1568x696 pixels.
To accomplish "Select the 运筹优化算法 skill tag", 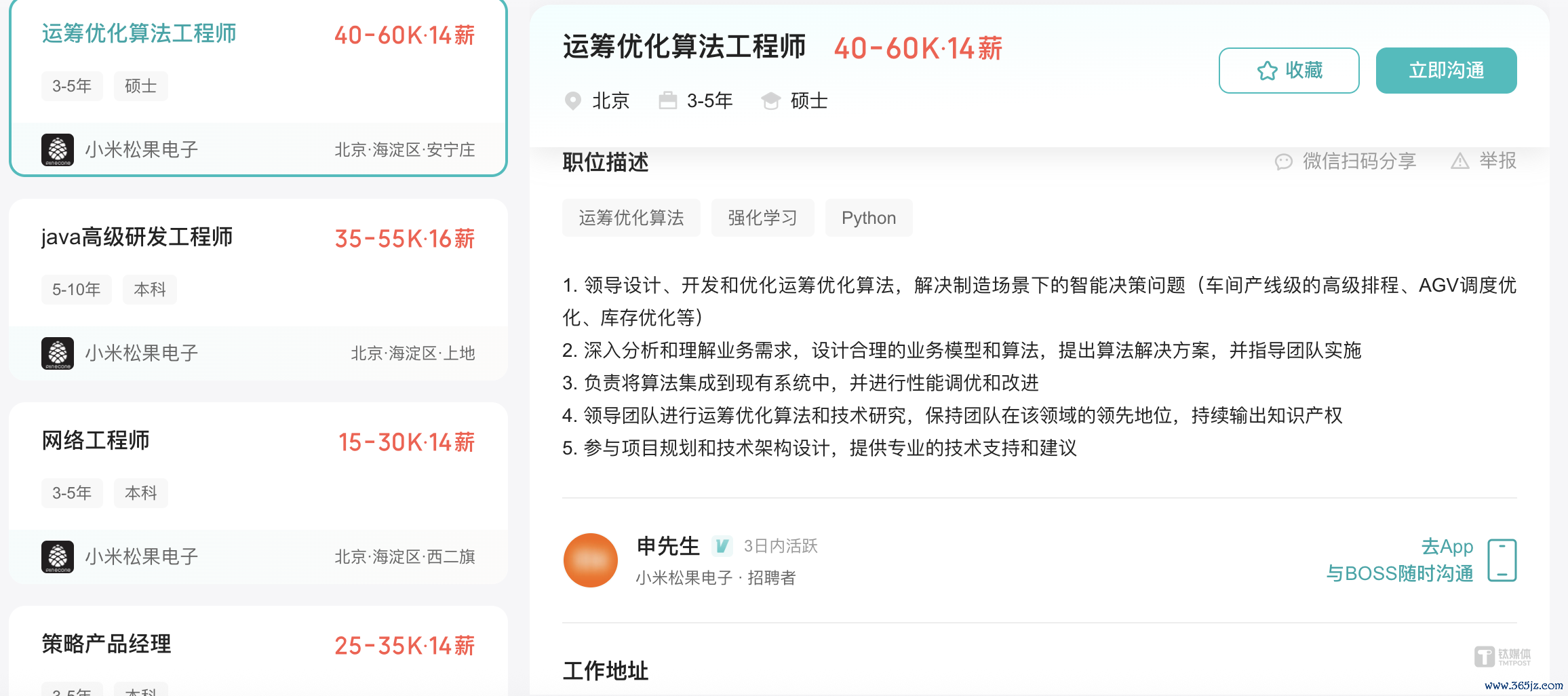I will tap(631, 218).
